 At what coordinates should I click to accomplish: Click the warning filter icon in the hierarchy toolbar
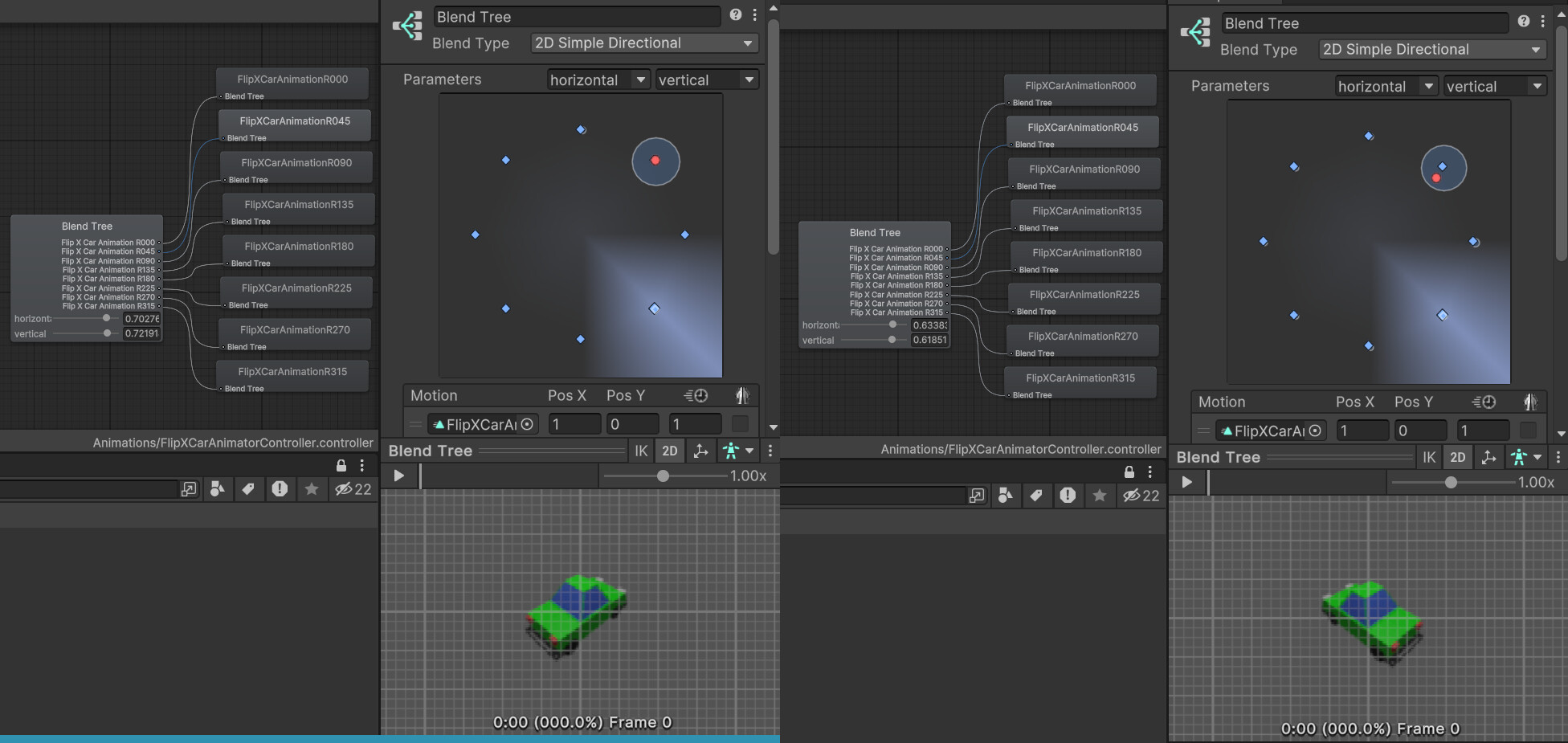(x=280, y=489)
